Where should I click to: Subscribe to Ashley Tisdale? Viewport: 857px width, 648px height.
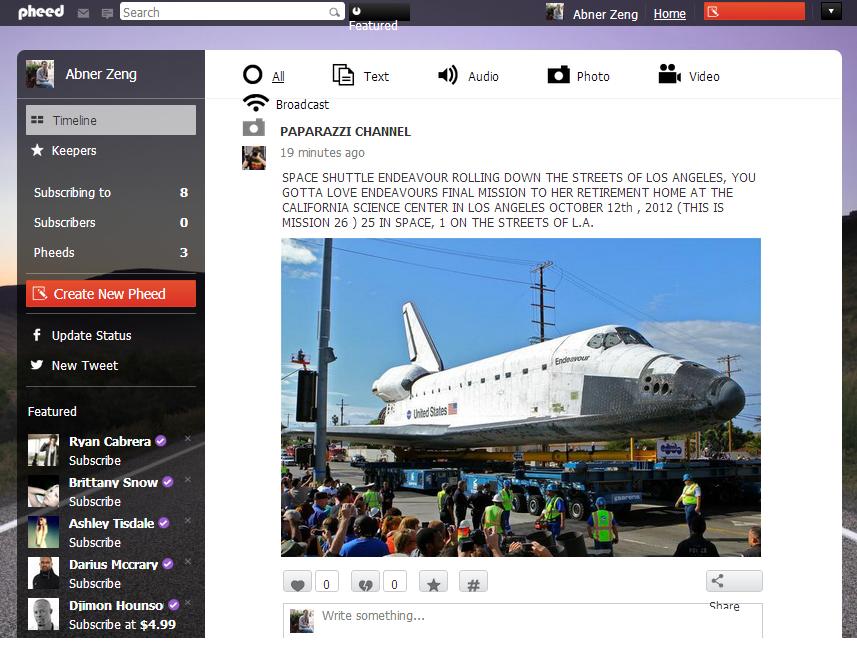click(x=95, y=543)
